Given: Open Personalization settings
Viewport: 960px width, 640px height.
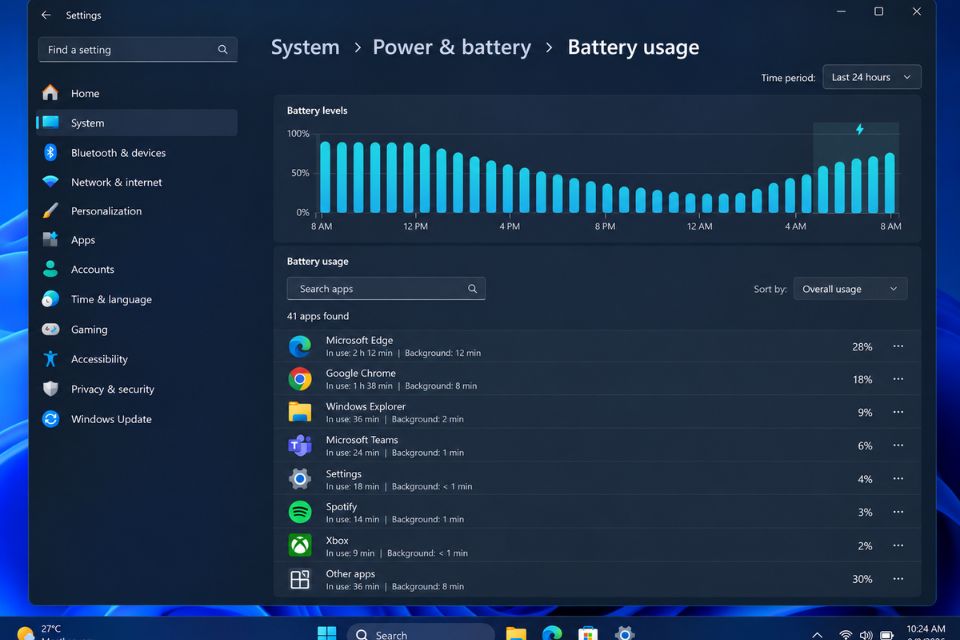Looking at the screenshot, I should pyautogui.click(x=137, y=211).
